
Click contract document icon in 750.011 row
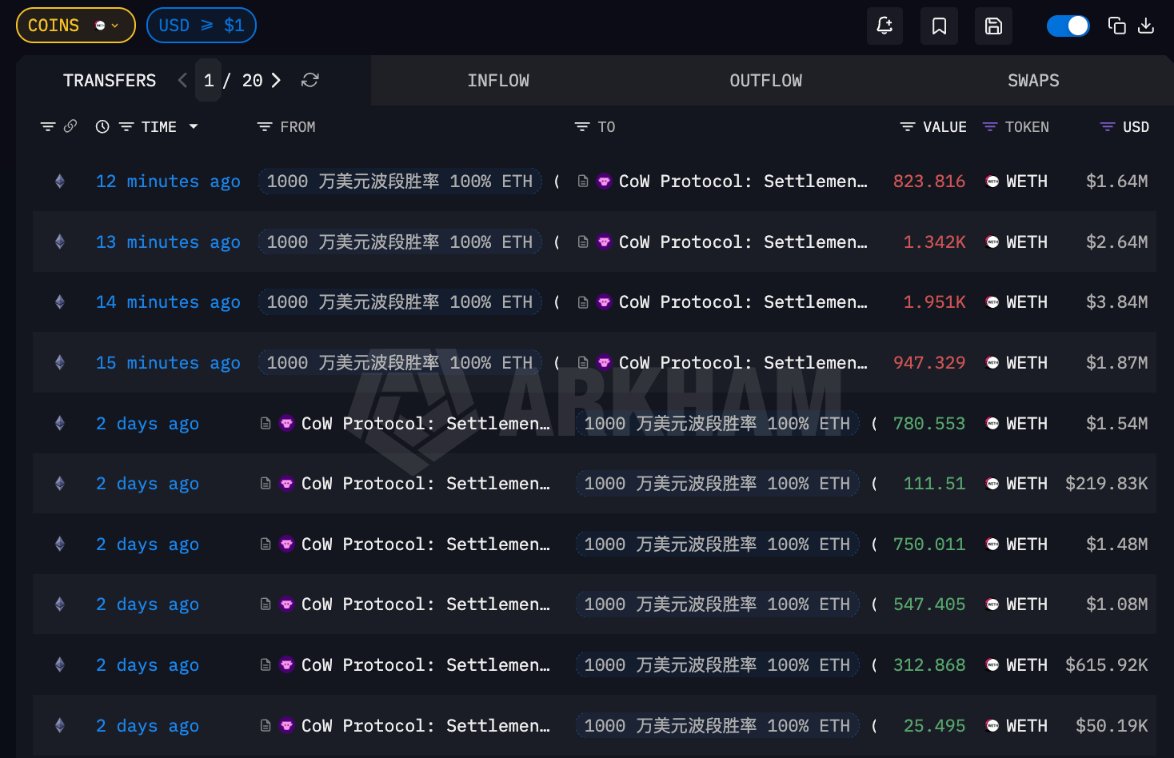265,544
